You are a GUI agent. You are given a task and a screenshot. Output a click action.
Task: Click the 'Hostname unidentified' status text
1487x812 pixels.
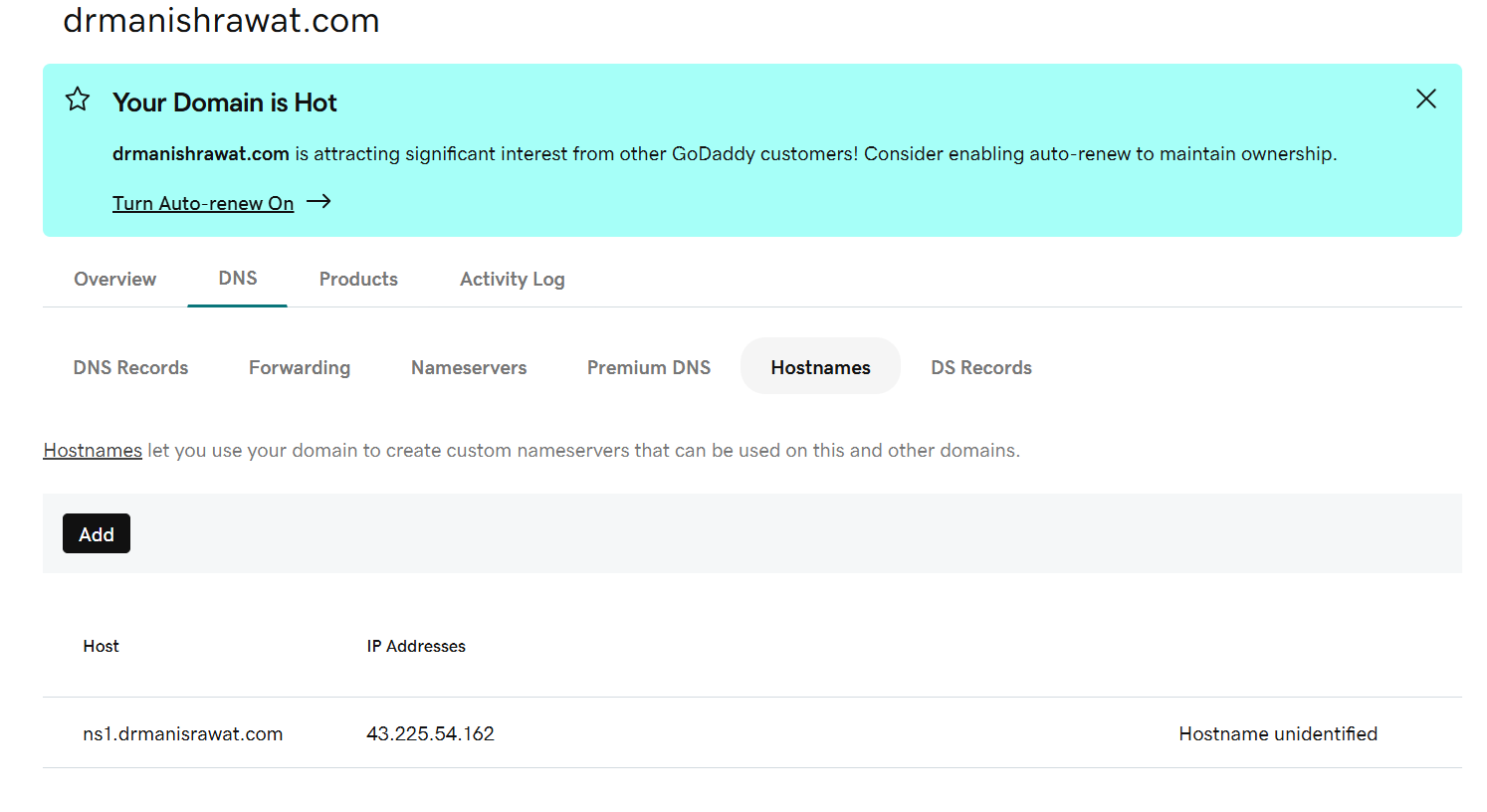(1278, 733)
